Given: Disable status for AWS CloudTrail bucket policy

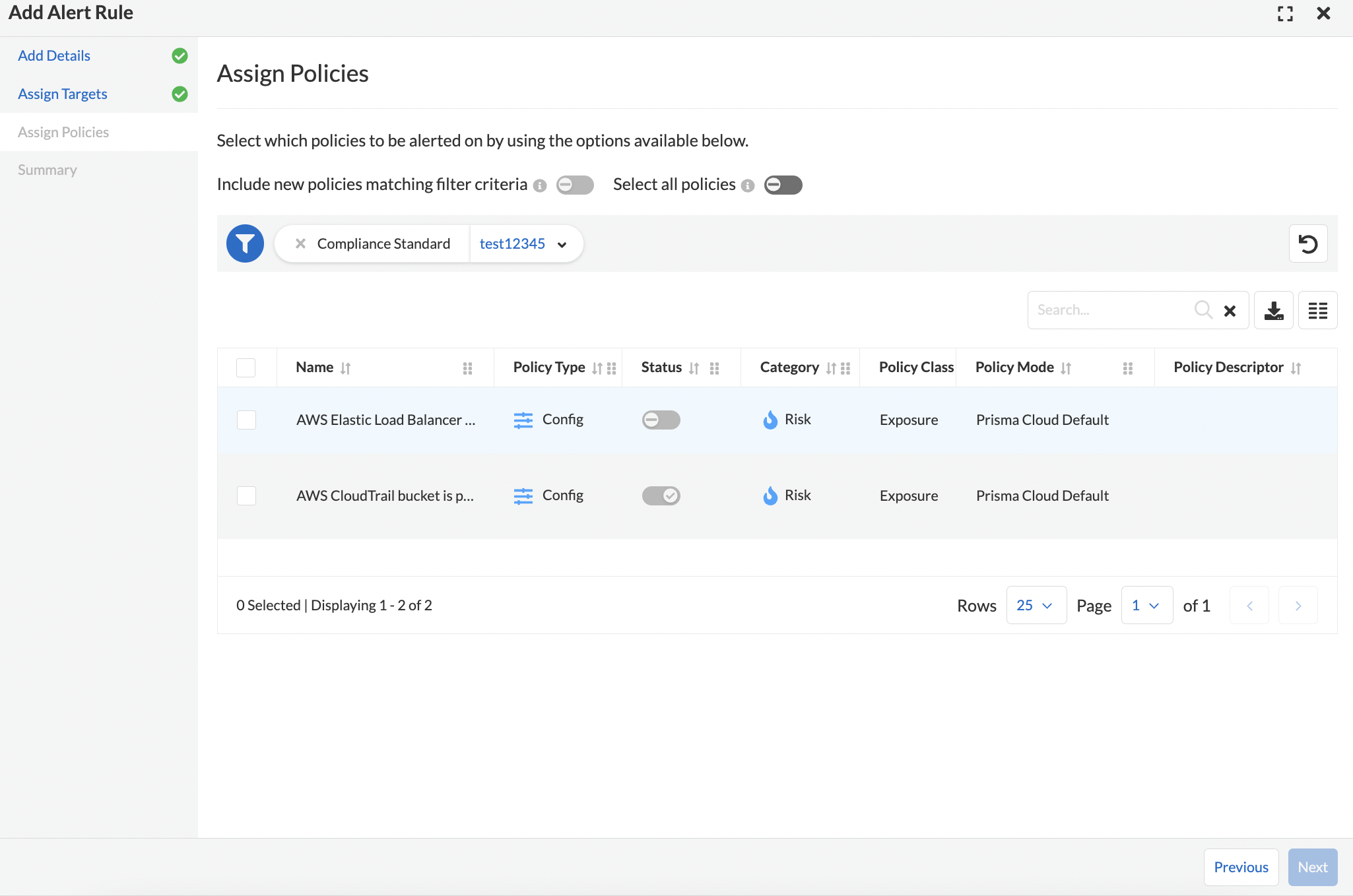Looking at the screenshot, I should point(661,496).
